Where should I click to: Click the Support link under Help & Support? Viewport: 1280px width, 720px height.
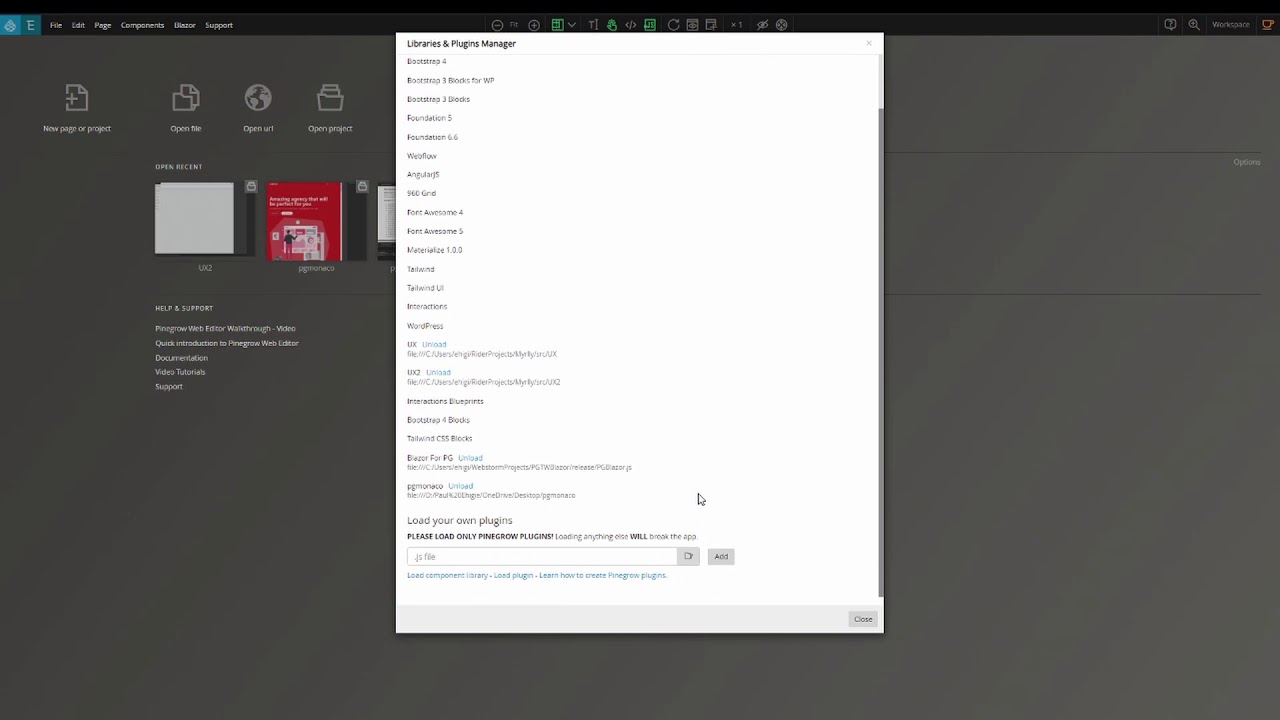click(x=169, y=387)
